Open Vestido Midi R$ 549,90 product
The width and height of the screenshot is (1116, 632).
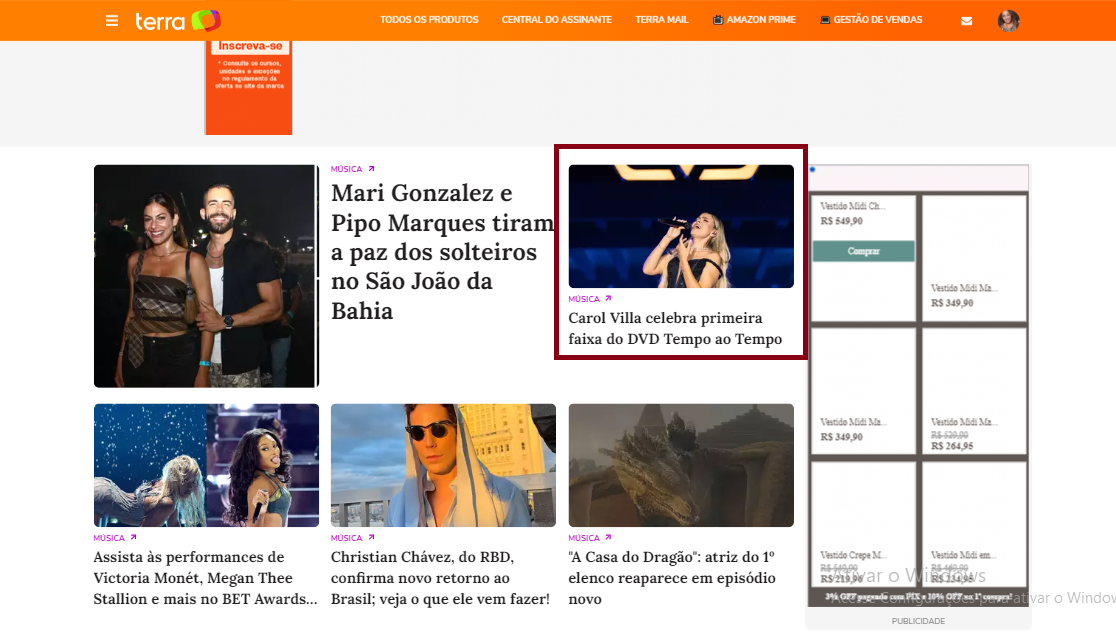(863, 258)
